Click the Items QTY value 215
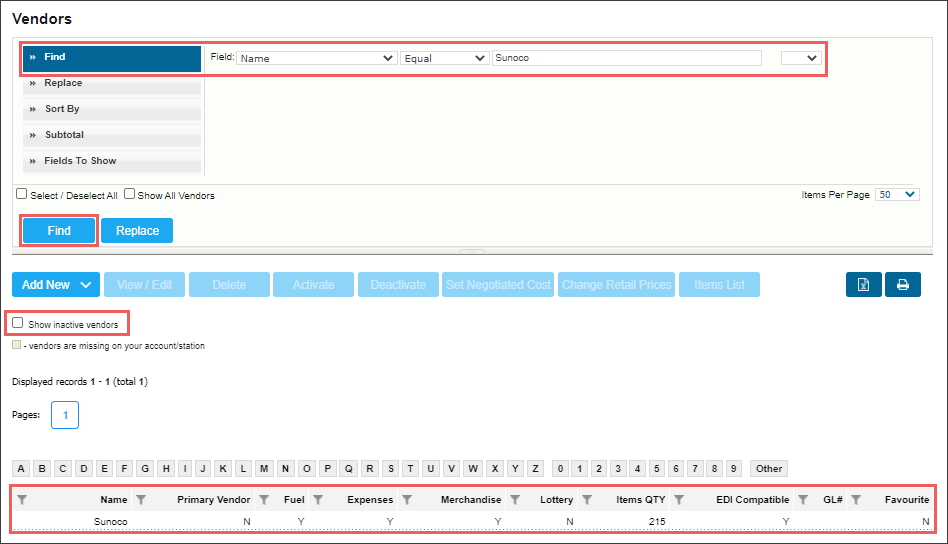This screenshot has width=948, height=544. tap(657, 522)
